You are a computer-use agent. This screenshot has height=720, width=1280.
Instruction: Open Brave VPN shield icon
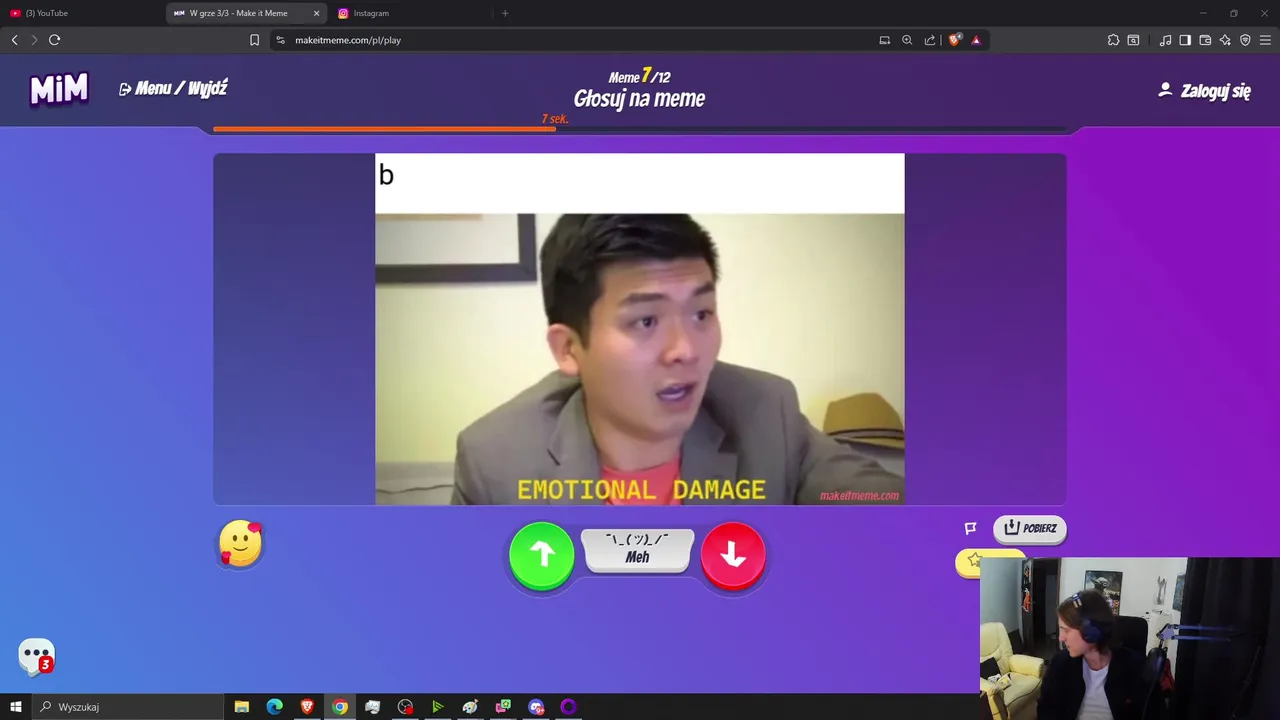[x=1245, y=40]
